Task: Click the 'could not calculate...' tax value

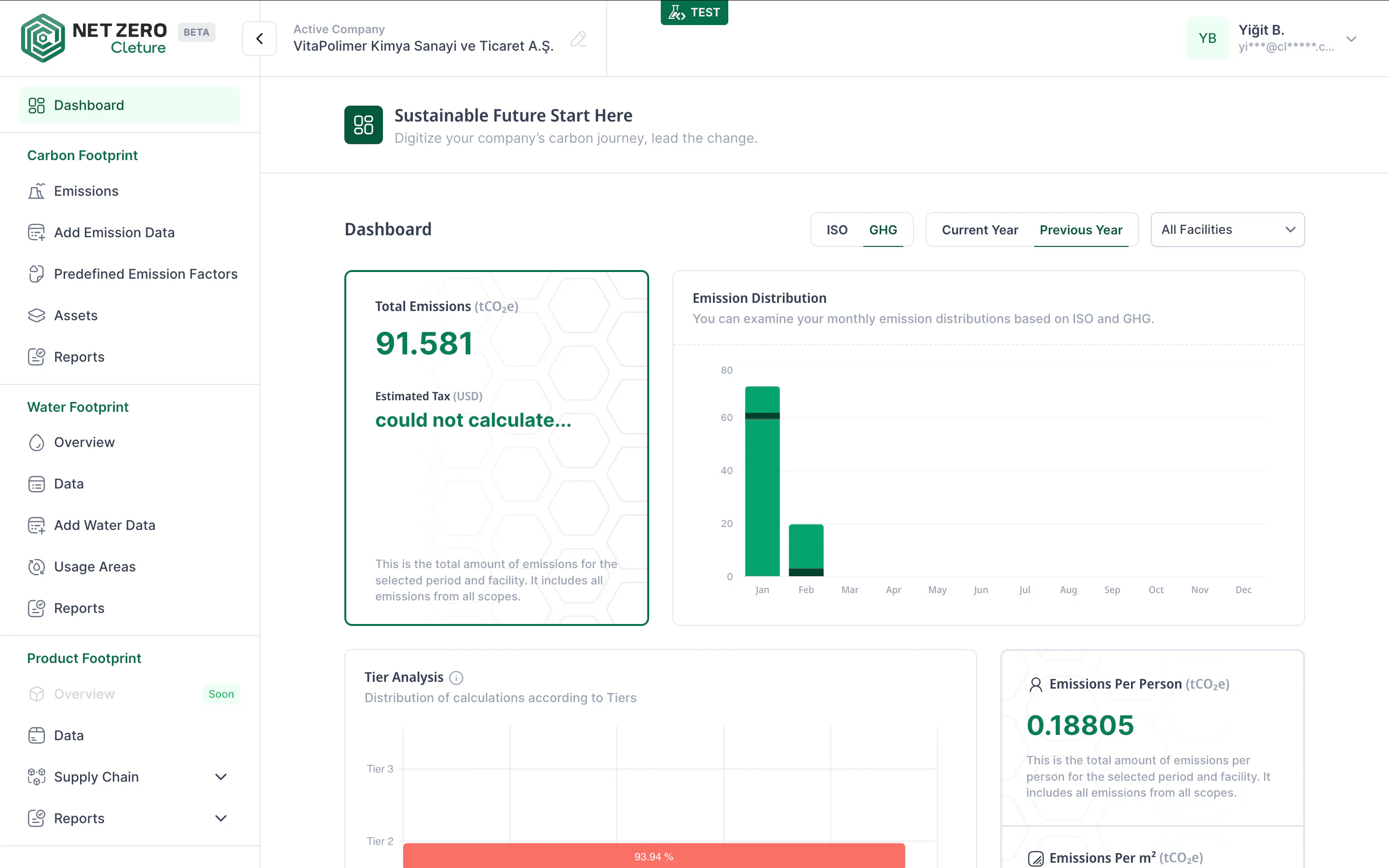Action: [x=473, y=420]
